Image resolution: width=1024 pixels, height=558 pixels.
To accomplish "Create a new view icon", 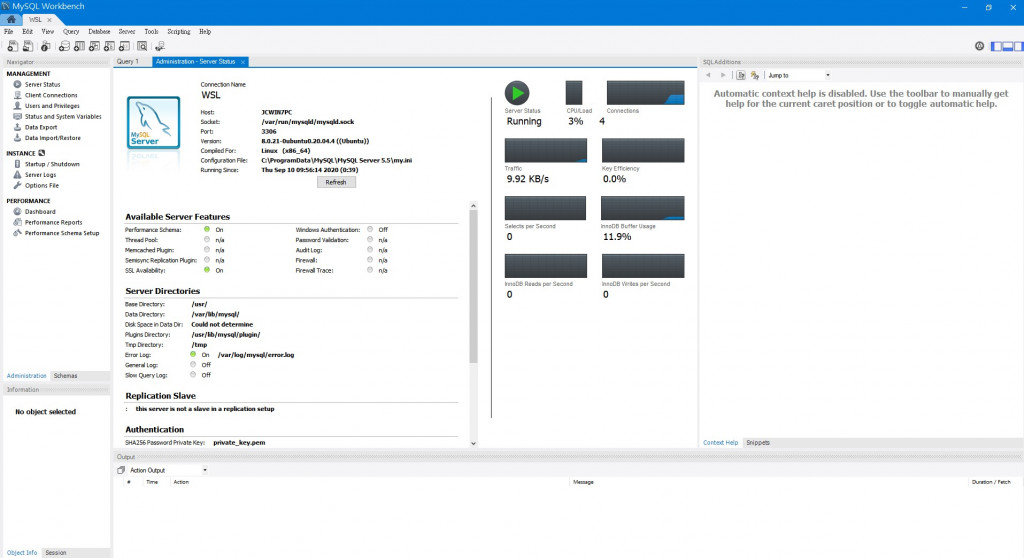I will (x=94, y=46).
